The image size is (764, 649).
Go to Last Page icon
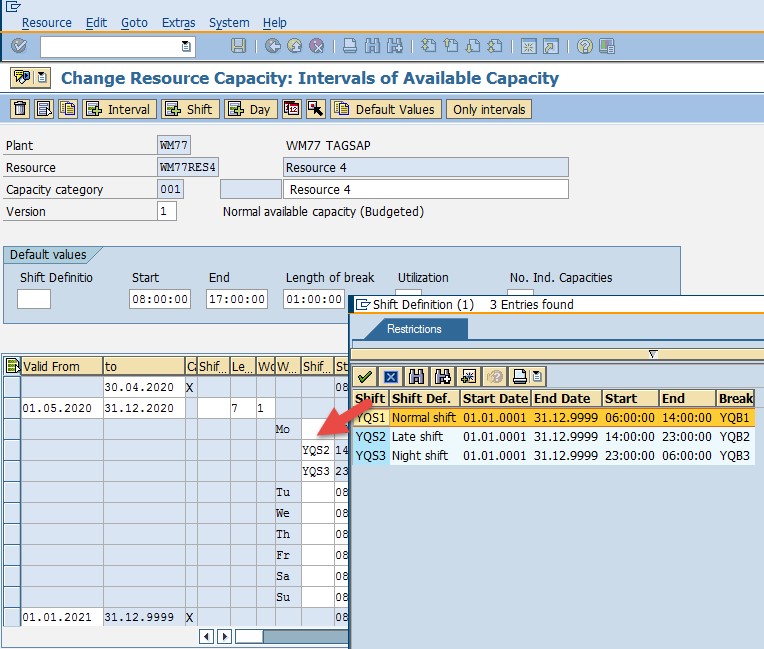pyautogui.click(x=495, y=46)
